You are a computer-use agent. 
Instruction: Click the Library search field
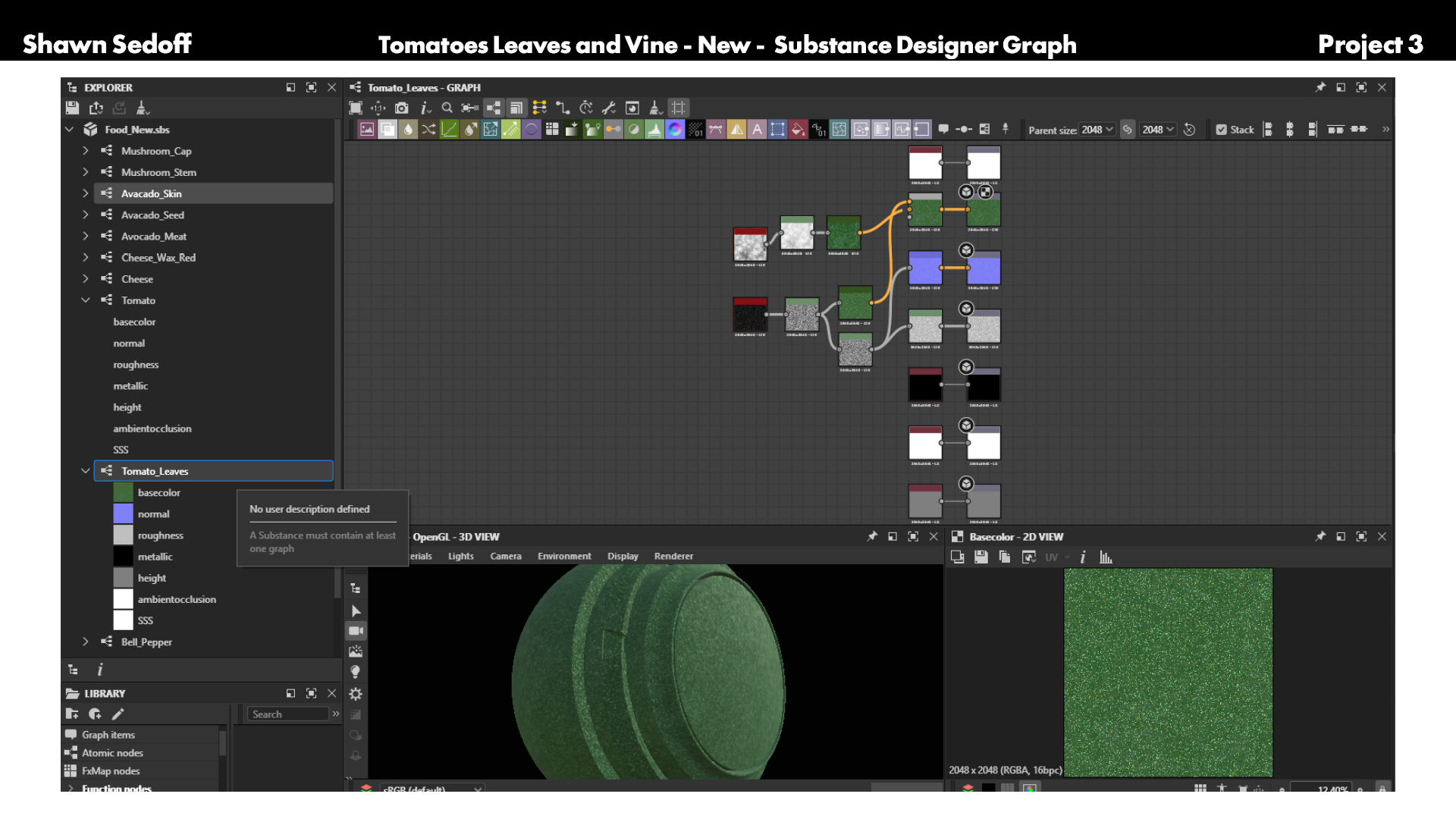pos(288,714)
